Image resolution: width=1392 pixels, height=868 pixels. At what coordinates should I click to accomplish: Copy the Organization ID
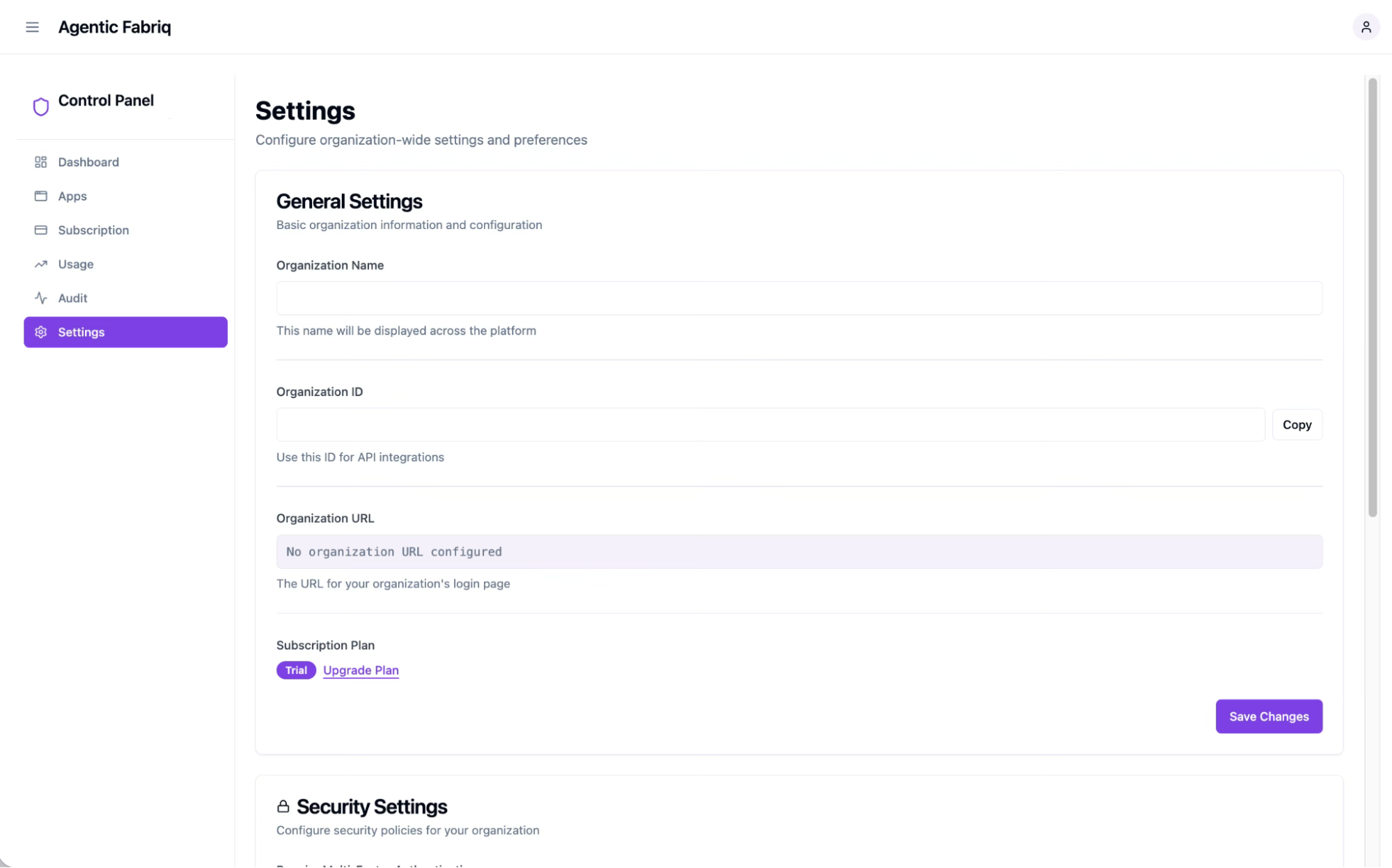(1297, 425)
